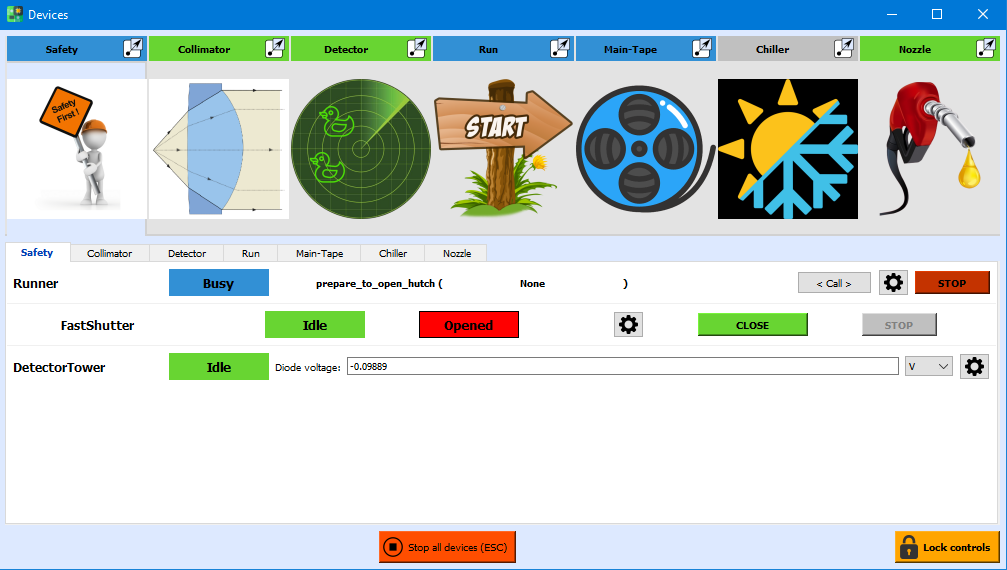Click the Safety First worker image
Screen dimensions: 1007x570
tap(77, 149)
